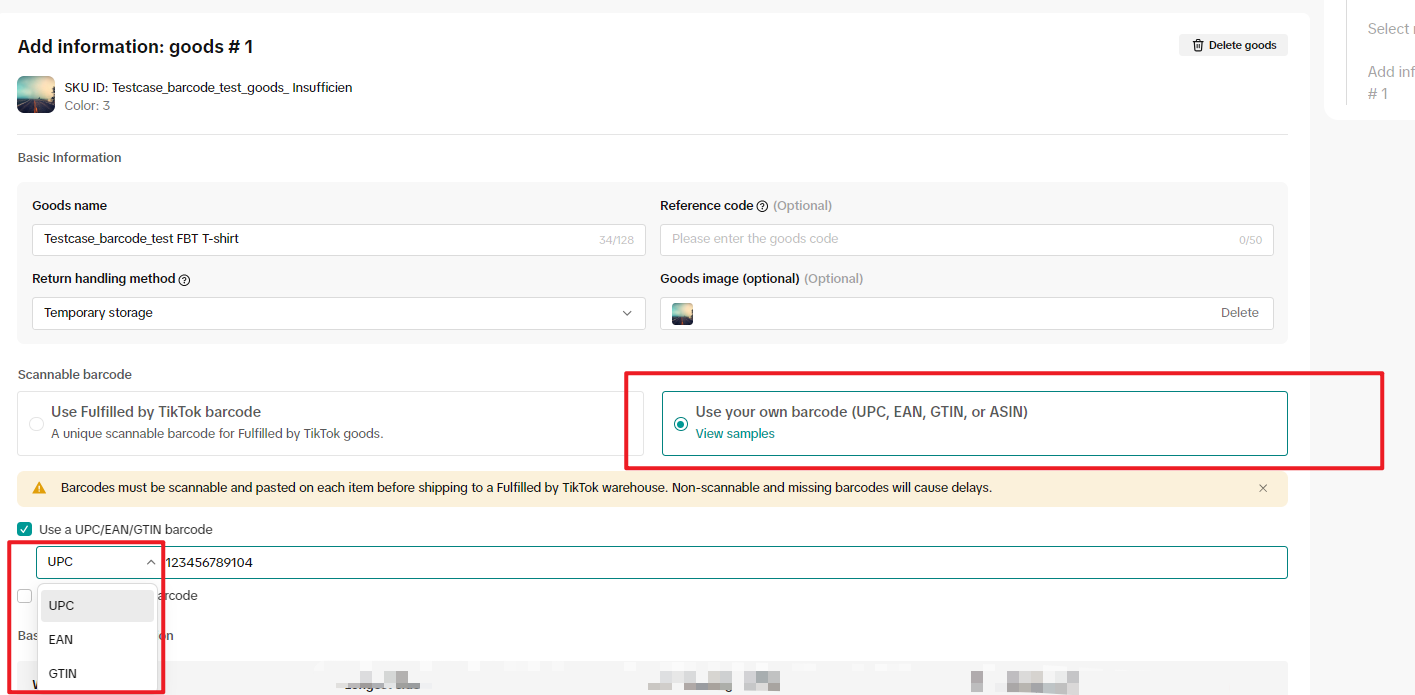Click the trash icon in Delete goods
This screenshot has width=1415, height=695.
1197,45
